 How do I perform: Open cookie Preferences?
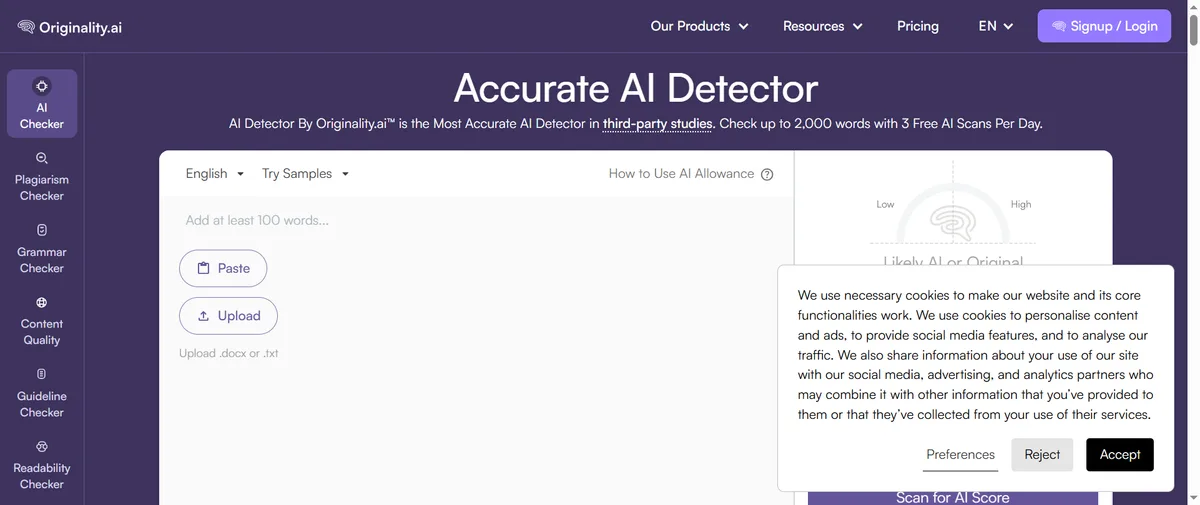point(960,455)
